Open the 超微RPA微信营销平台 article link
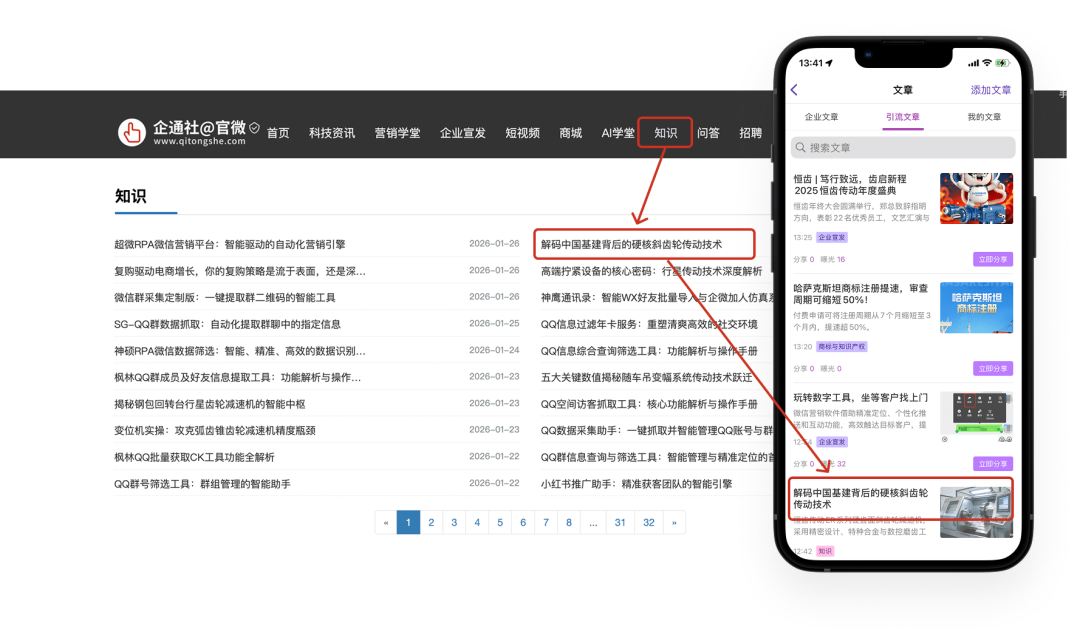Image resolution: width=1080 pixels, height=638 pixels. (230, 244)
